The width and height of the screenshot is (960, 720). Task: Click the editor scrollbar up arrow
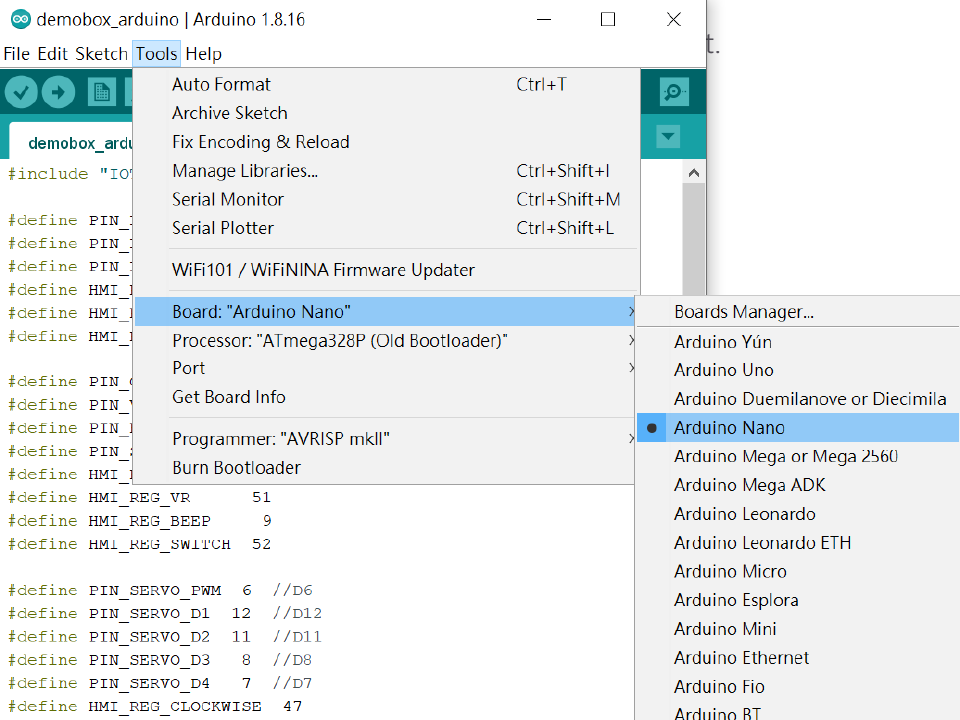pyautogui.click(x=694, y=173)
